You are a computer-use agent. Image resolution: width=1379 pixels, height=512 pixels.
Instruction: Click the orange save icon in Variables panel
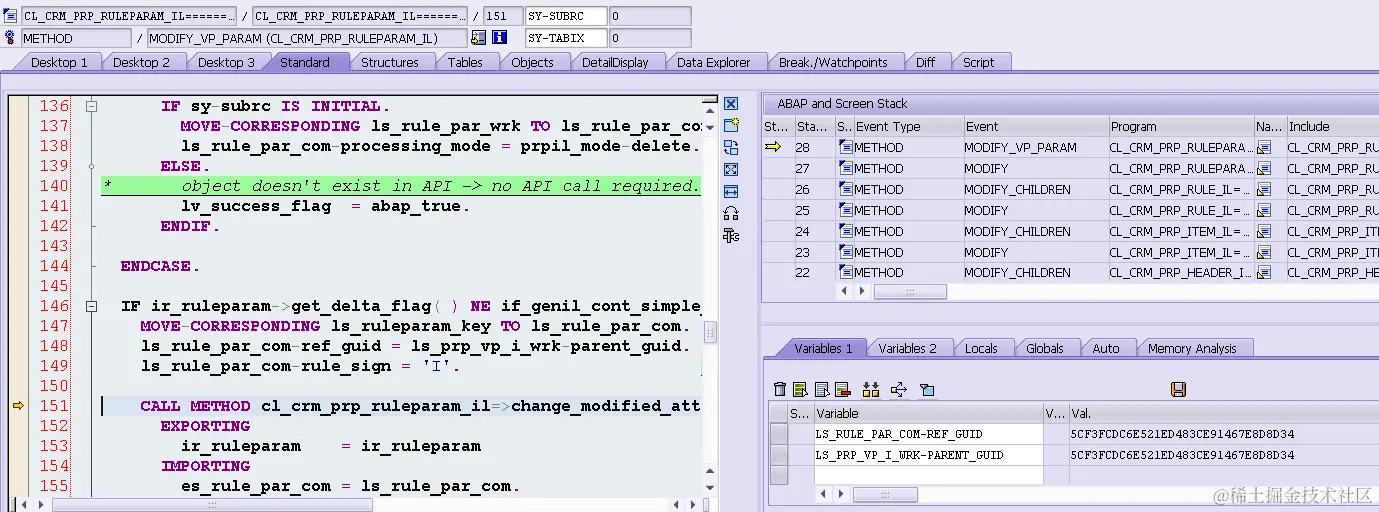(x=1178, y=389)
